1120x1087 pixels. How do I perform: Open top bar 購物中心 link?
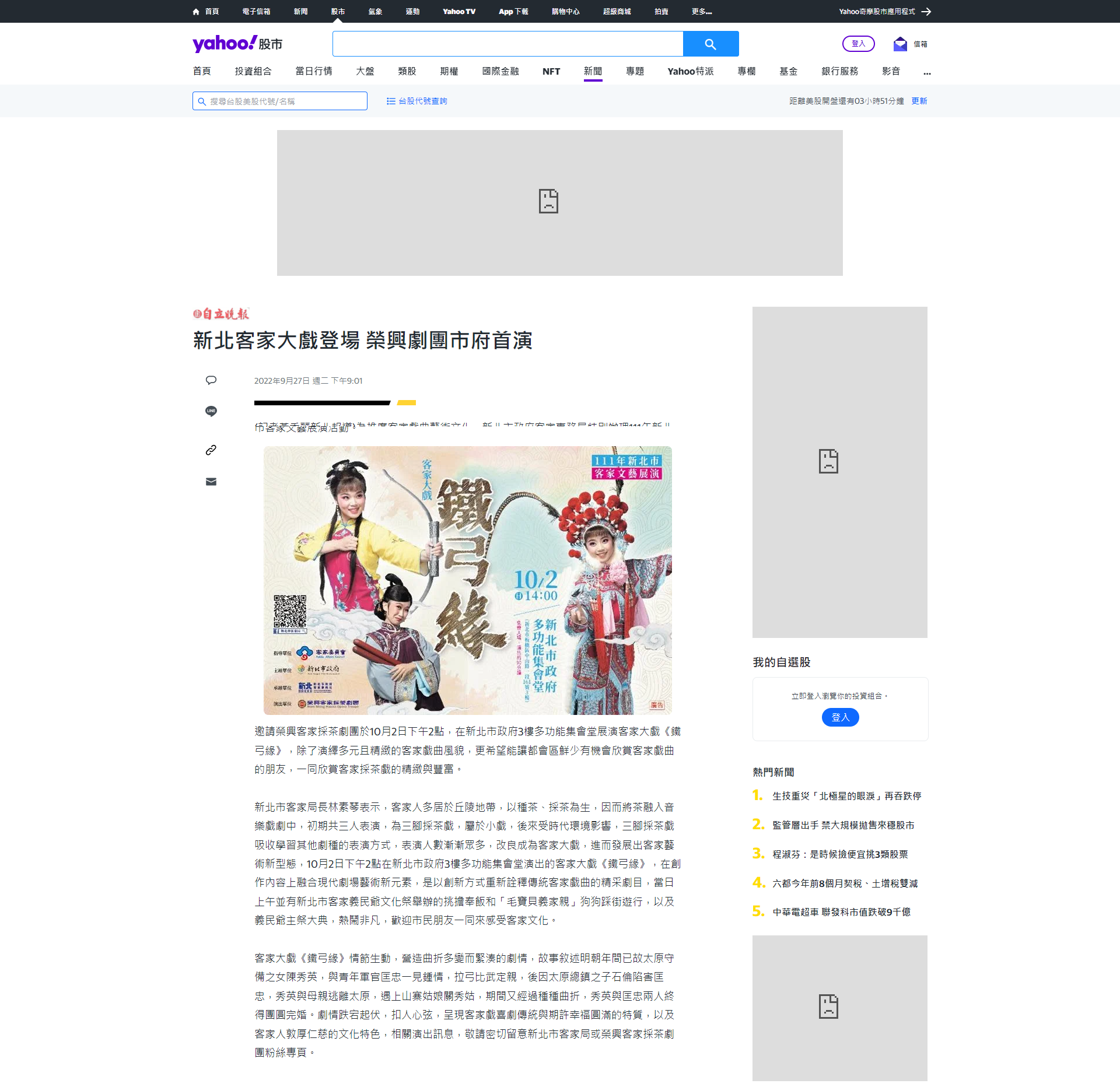pyautogui.click(x=566, y=12)
